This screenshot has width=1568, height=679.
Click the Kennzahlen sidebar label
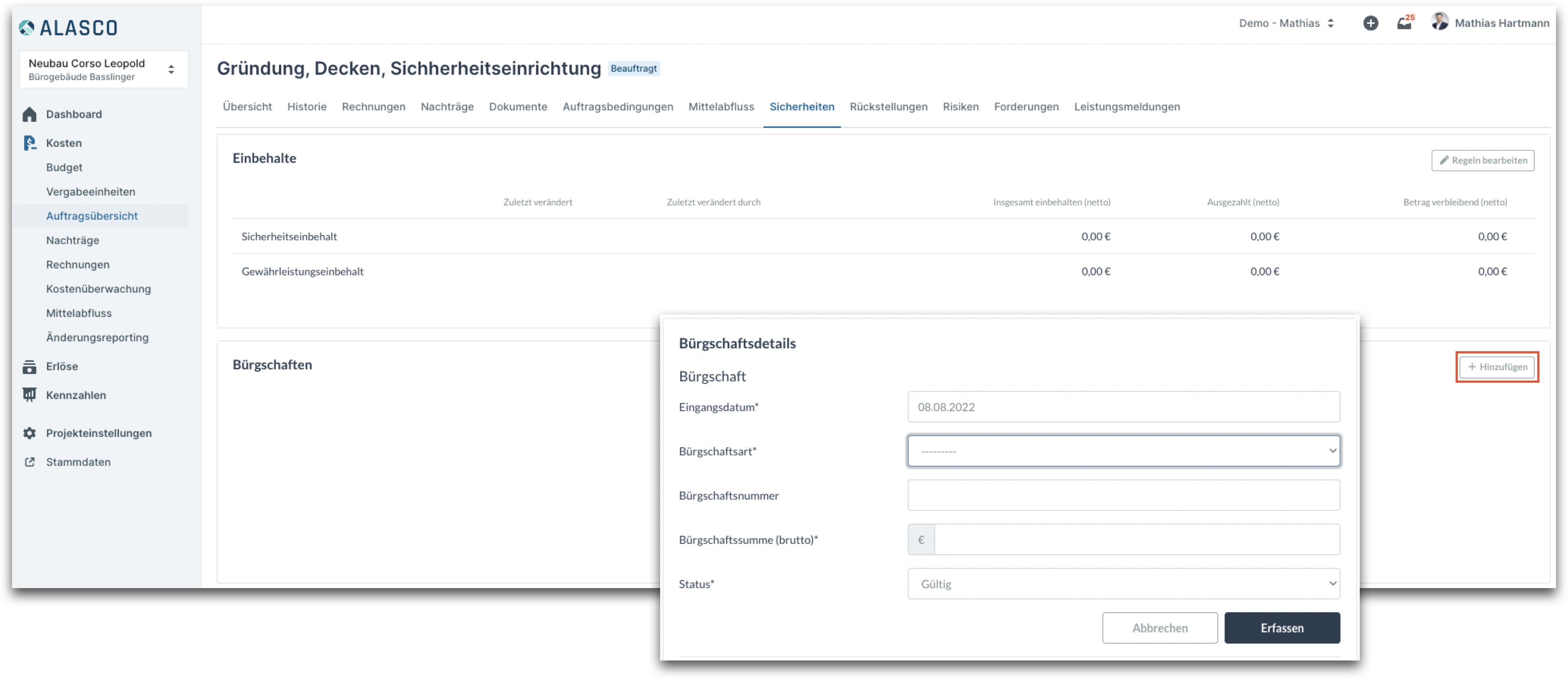pyautogui.click(x=76, y=395)
